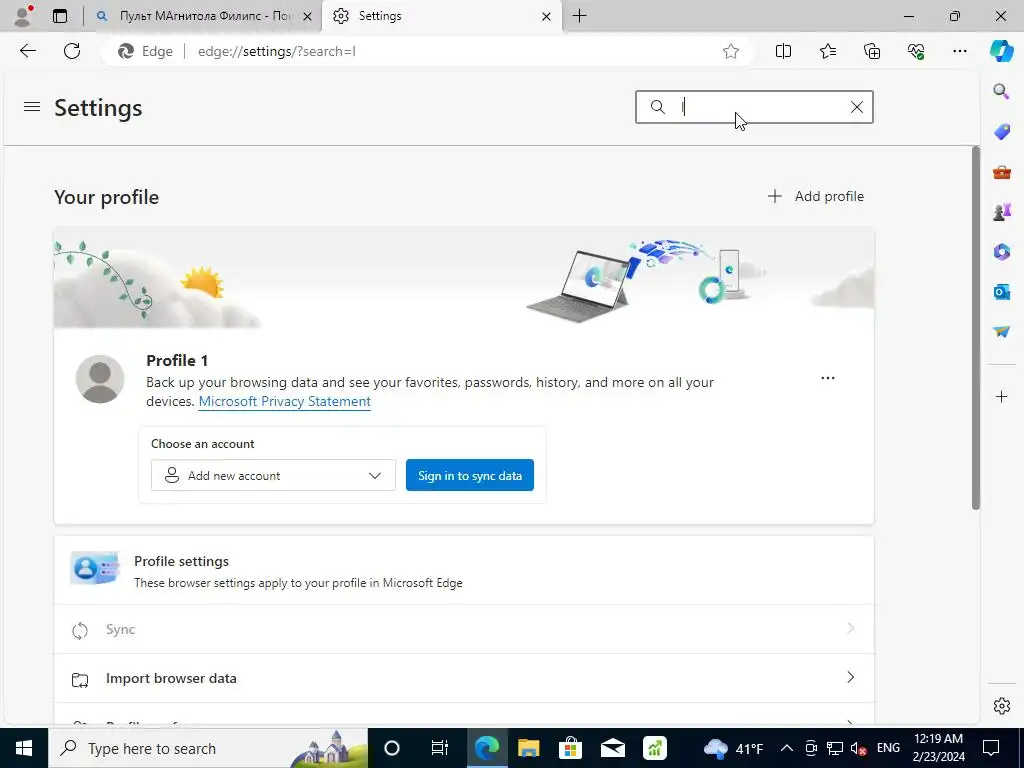Viewport: 1024px width, 768px height.
Task: Open Microsoft Store from taskbar
Action: coord(570,748)
